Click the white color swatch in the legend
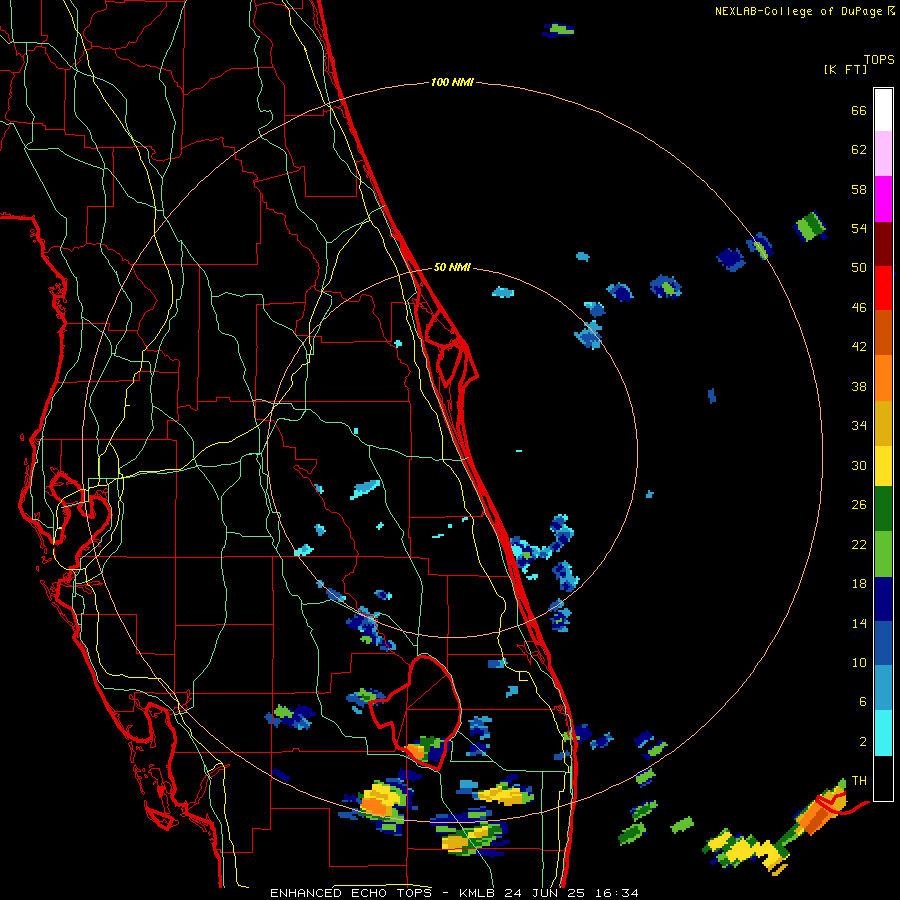This screenshot has height=900, width=900. (883, 110)
